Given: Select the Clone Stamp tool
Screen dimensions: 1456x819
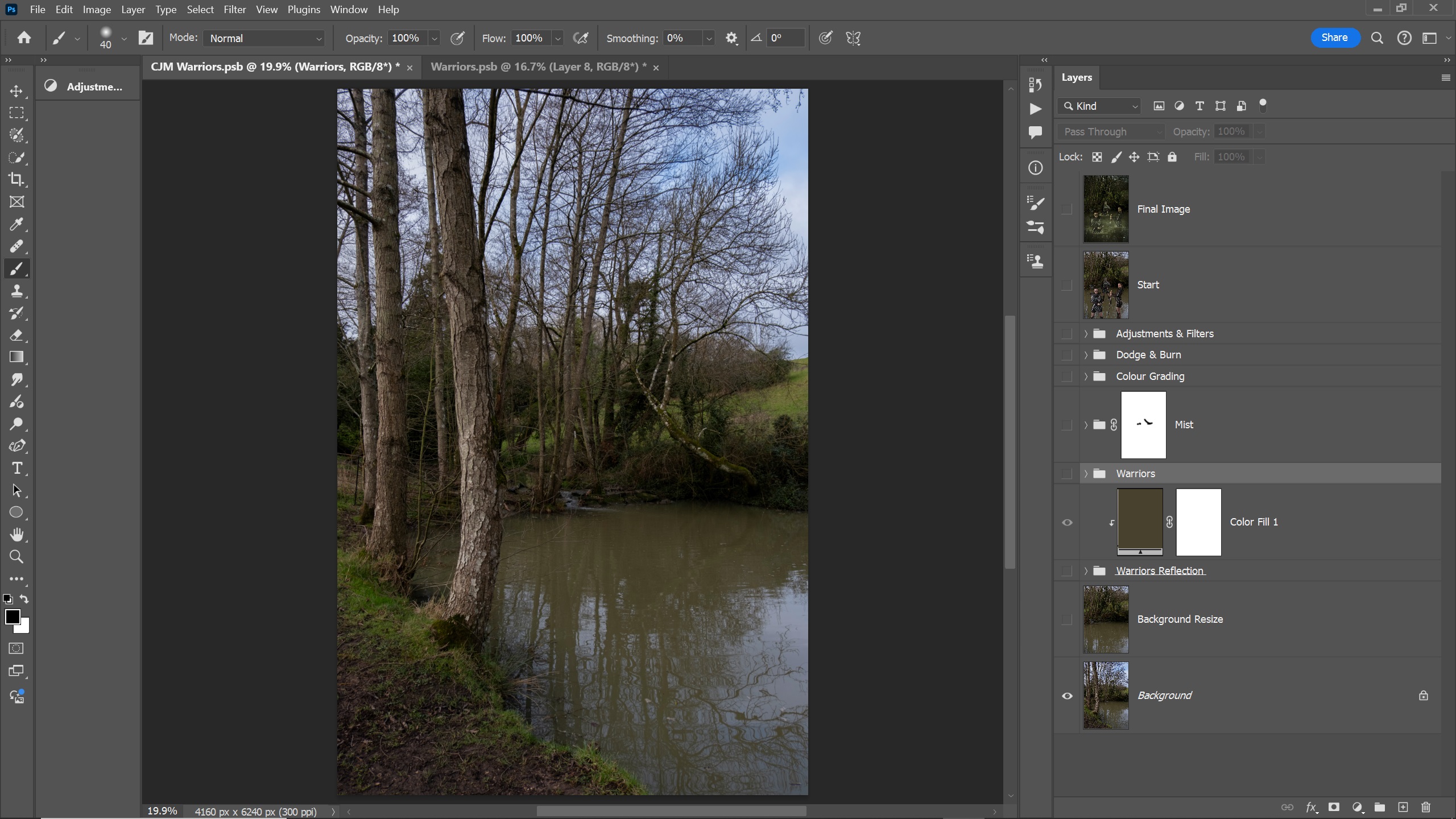Looking at the screenshot, I should pyautogui.click(x=16, y=291).
